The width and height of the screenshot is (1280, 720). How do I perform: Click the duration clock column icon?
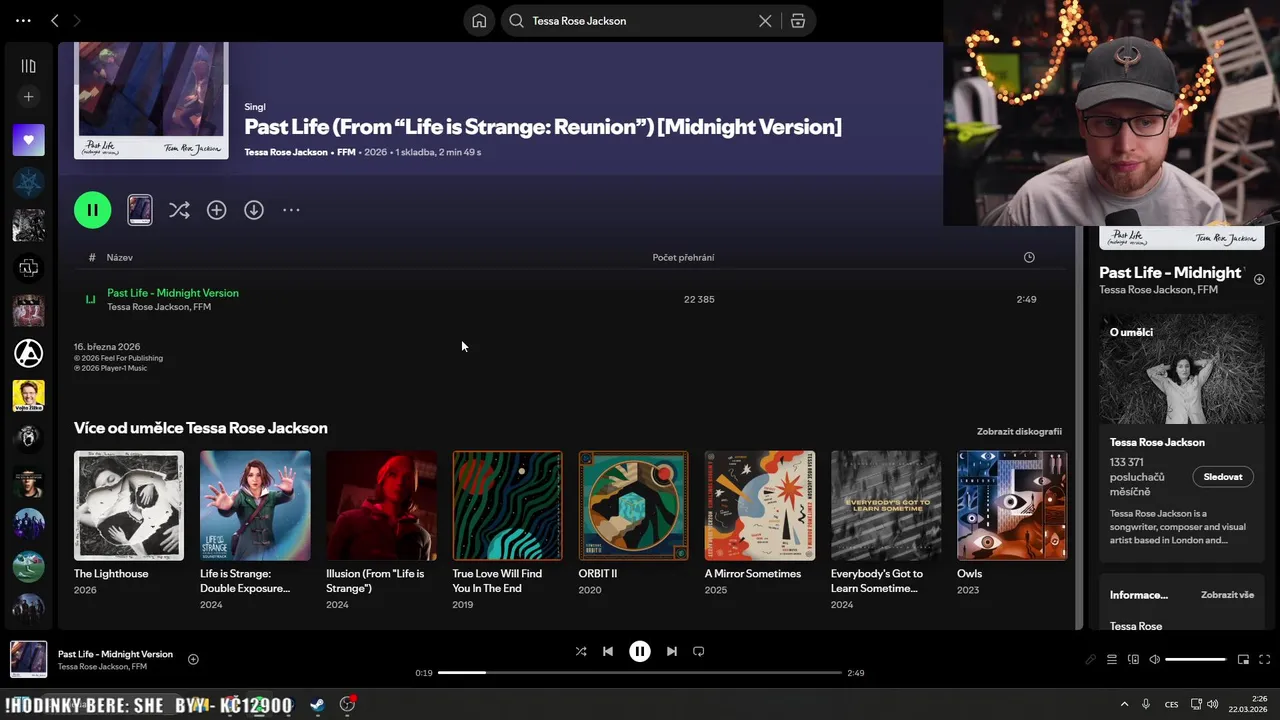1029,257
